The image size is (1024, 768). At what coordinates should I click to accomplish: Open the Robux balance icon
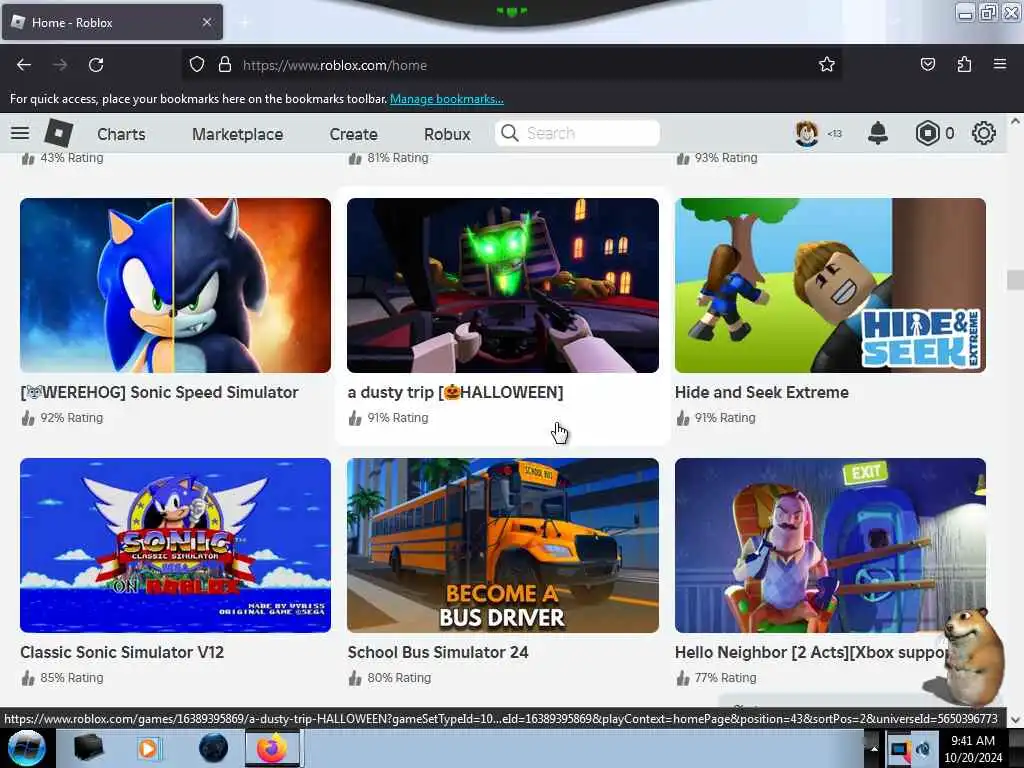927,133
